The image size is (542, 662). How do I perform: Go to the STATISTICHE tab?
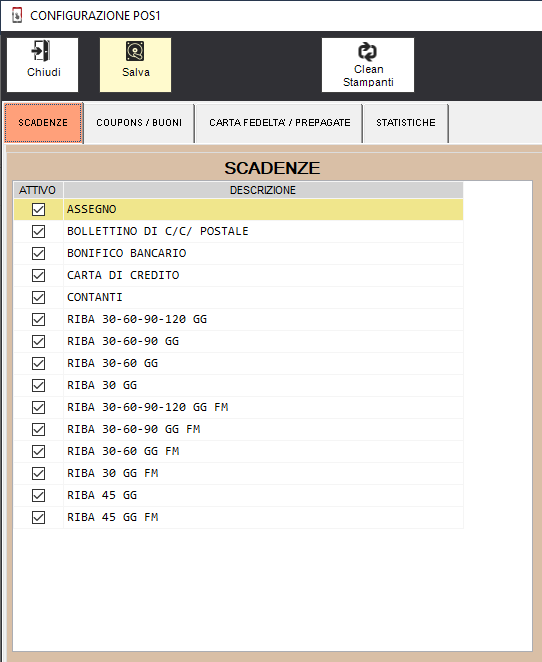(x=406, y=123)
